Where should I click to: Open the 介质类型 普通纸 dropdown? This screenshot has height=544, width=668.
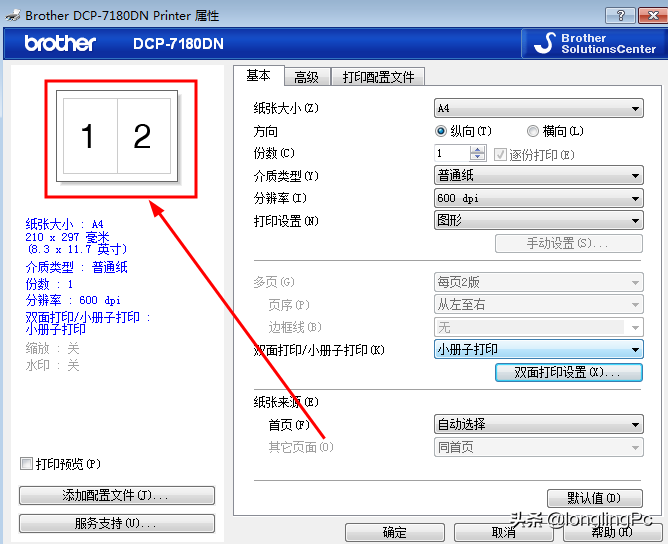click(x=538, y=176)
